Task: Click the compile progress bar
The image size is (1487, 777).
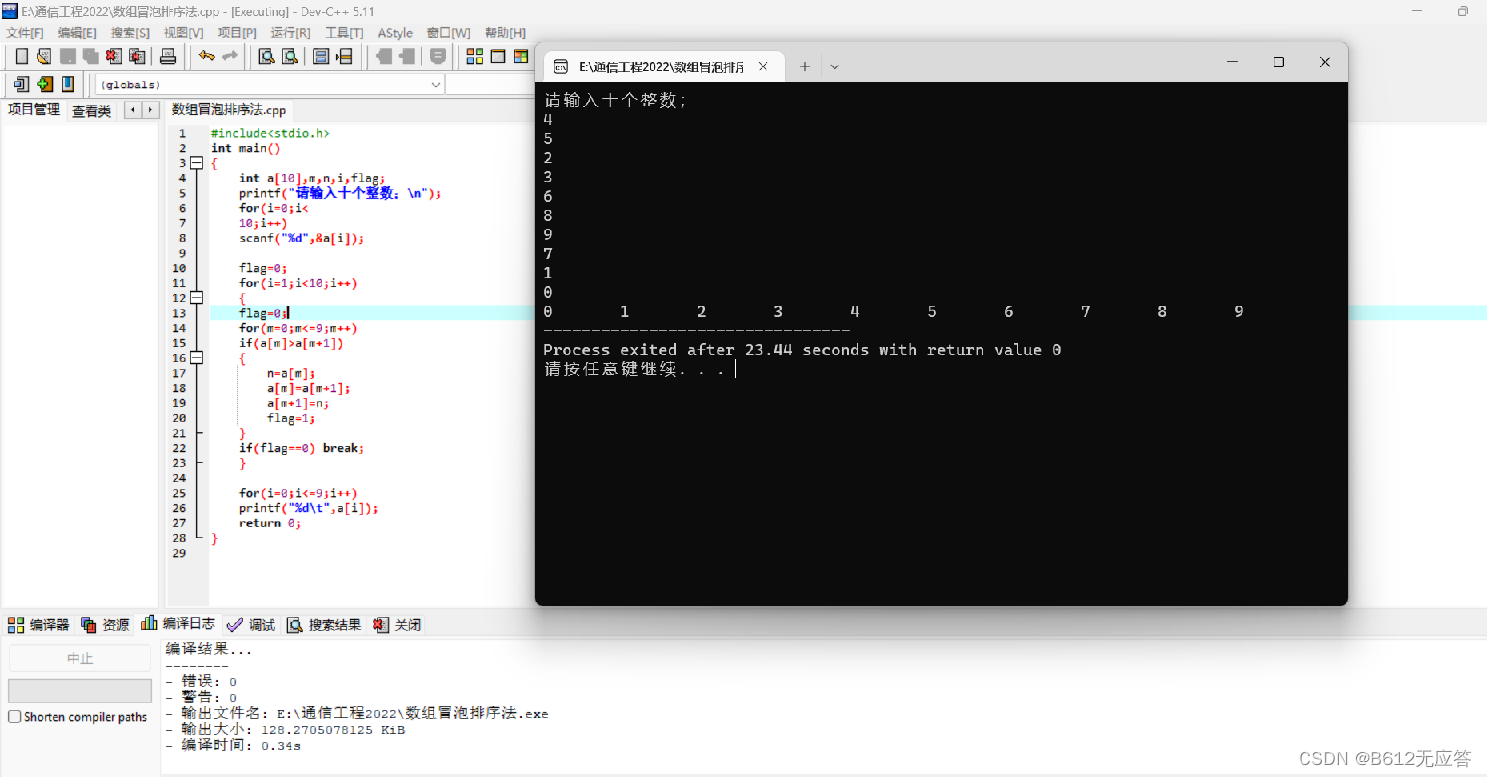Action: (80, 691)
